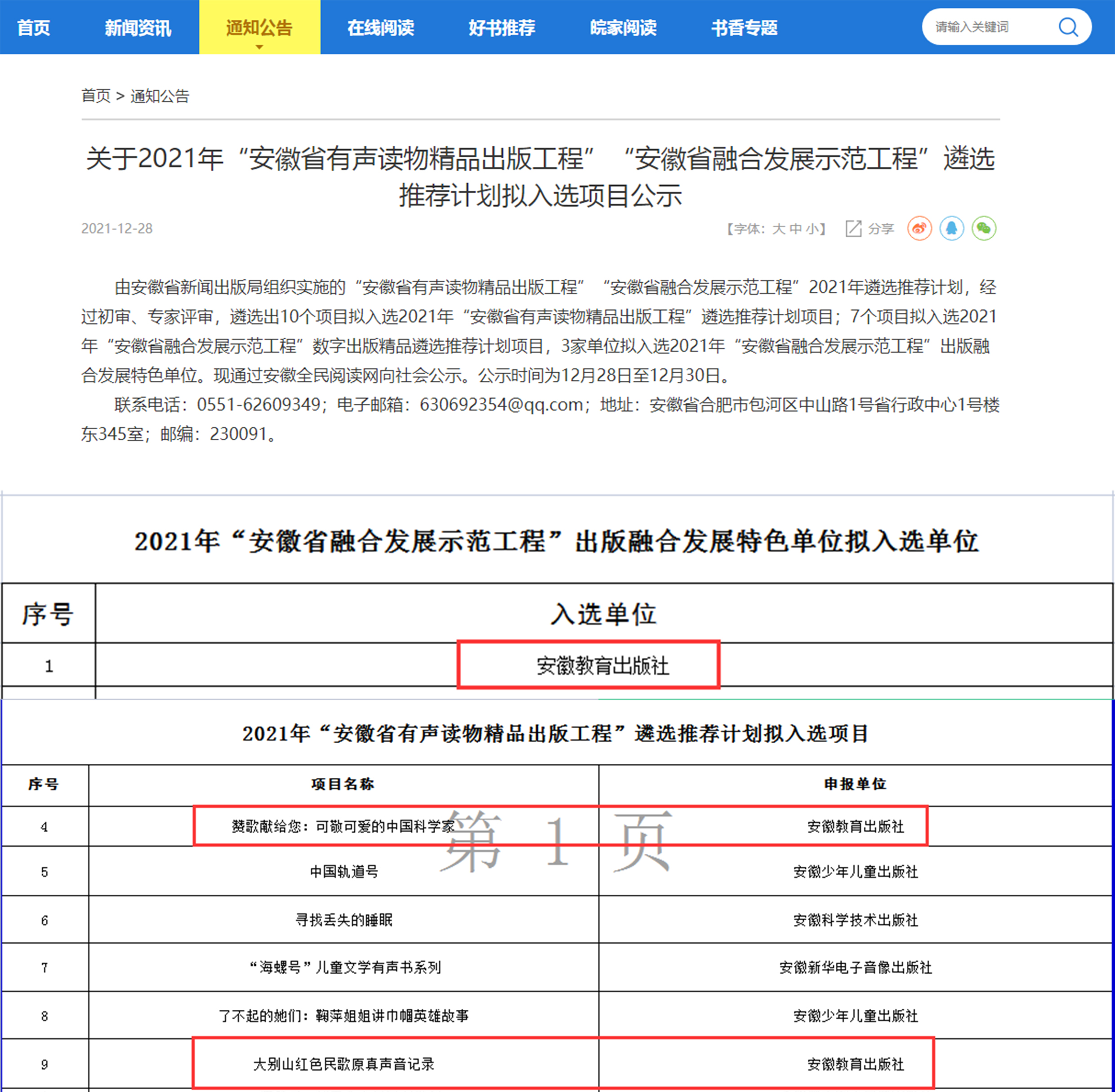This screenshot has width=1115, height=1092.
Task: Click 通知公告 breadcrumb link
Action: 160,96
